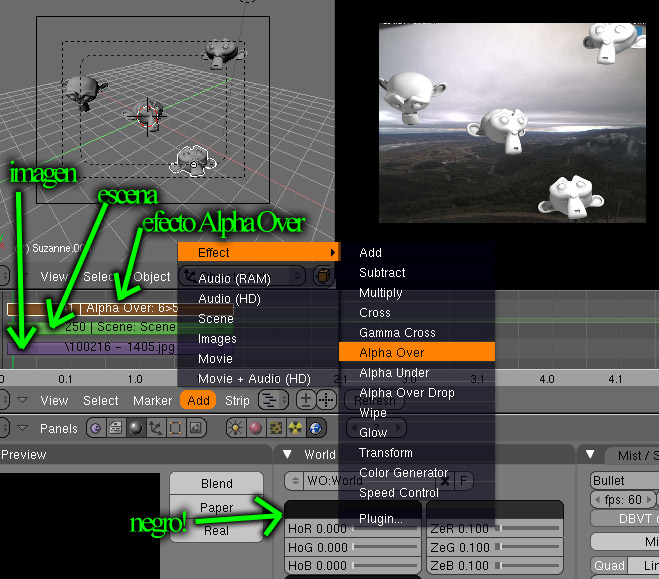This screenshot has height=579, width=659.
Task: Click the Panels header label
Action: [58, 428]
